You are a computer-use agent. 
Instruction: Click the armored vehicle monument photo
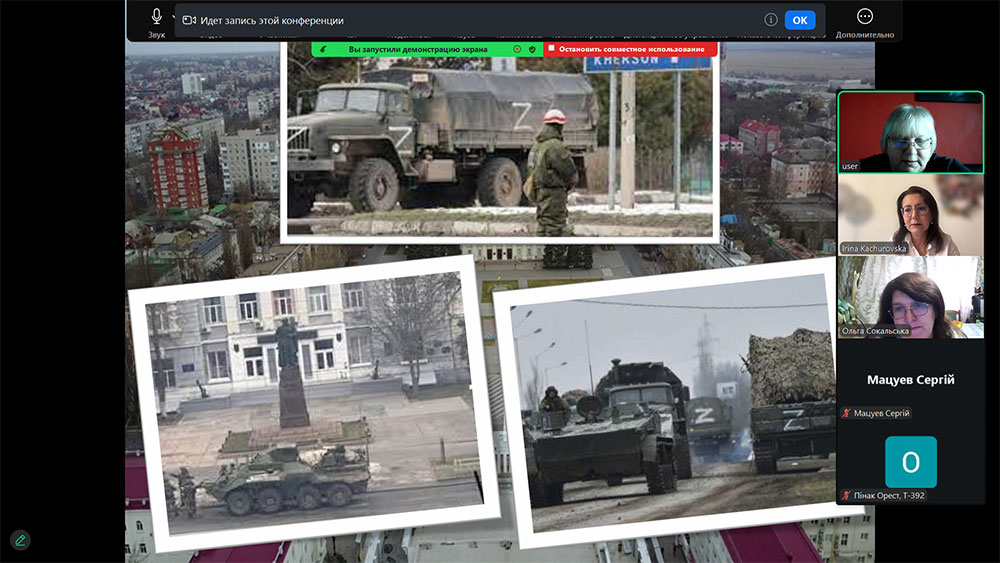click(x=310, y=400)
